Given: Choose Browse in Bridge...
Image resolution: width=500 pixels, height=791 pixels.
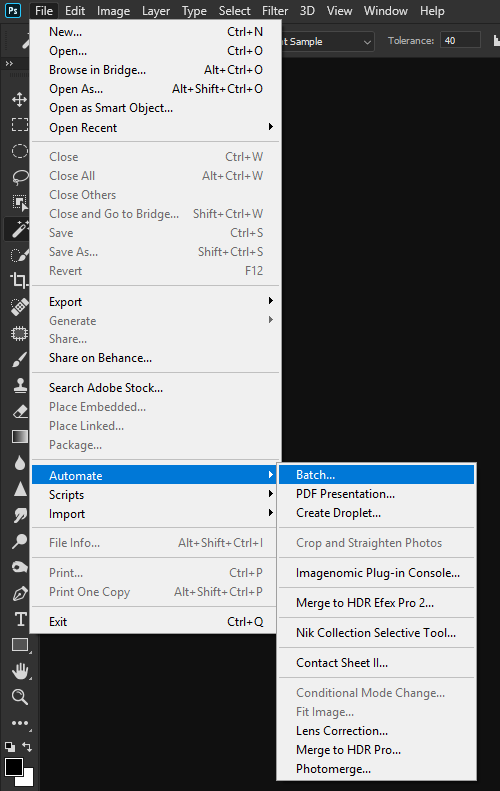Looking at the screenshot, I should point(156,70).
